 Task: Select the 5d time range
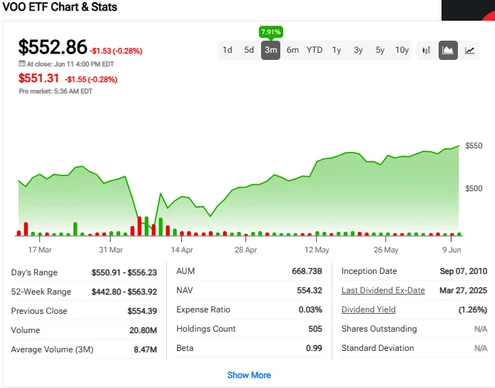[x=249, y=50]
